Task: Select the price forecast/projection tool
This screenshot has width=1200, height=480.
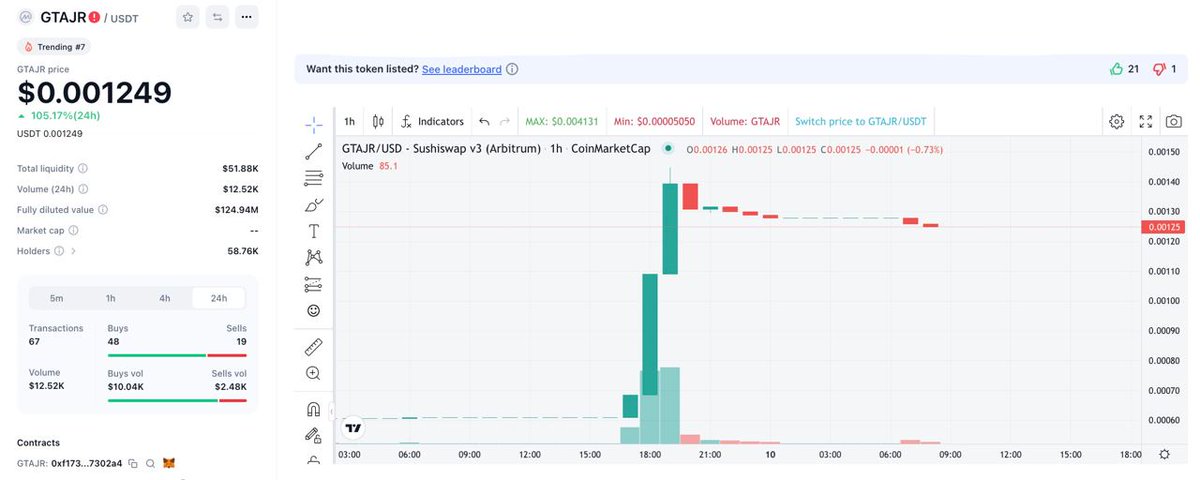Action: (x=314, y=284)
